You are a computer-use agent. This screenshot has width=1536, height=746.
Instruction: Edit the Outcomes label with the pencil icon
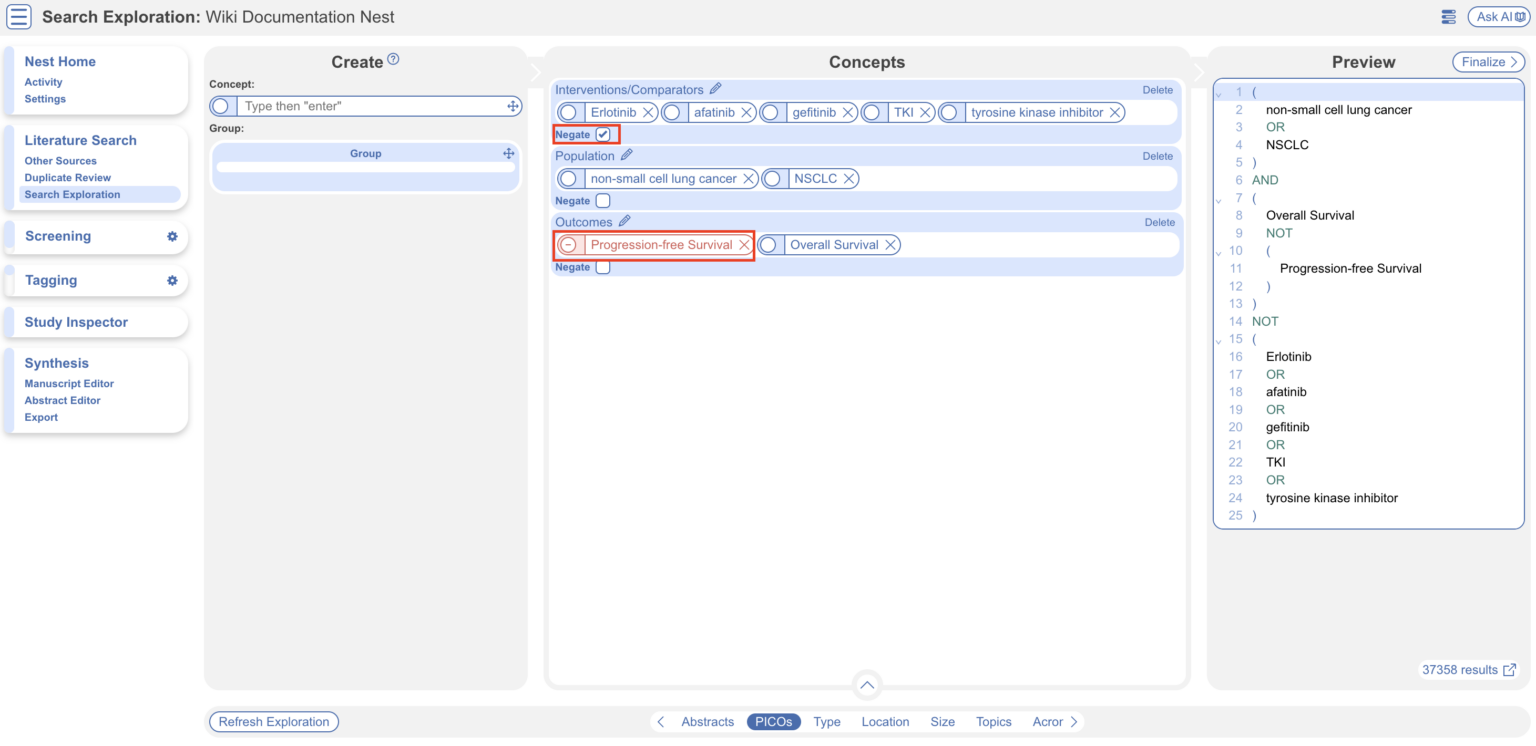coord(625,221)
